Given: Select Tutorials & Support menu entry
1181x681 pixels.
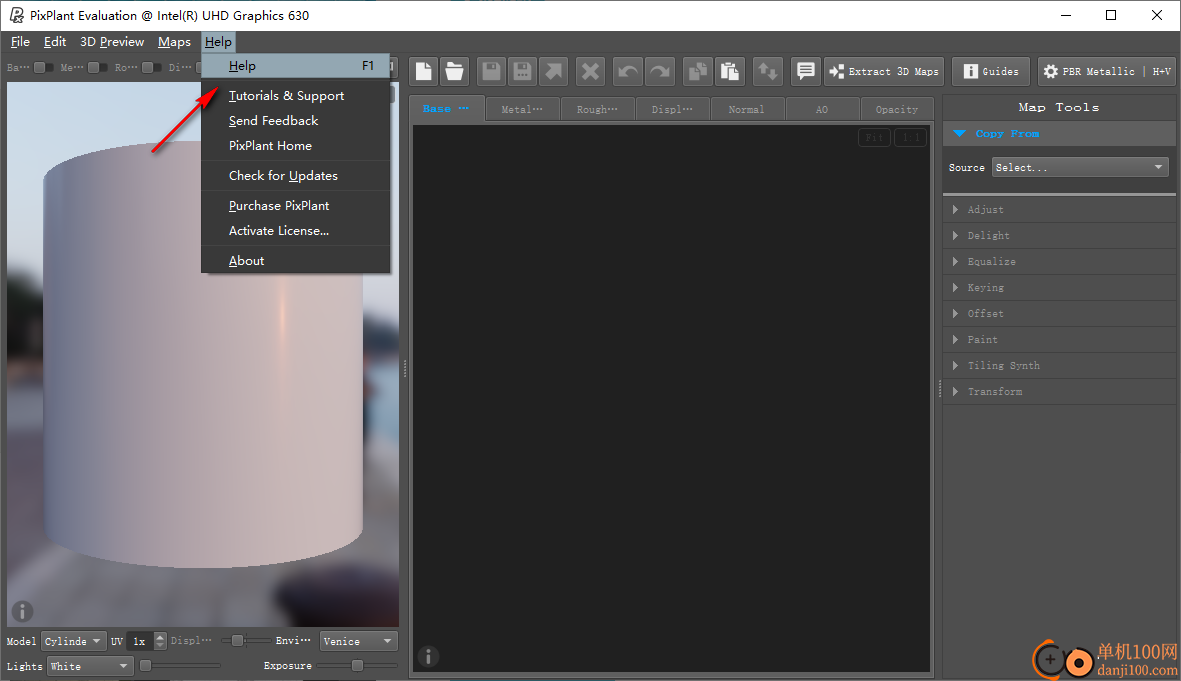Looking at the screenshot, I should (x=295, y=96).
